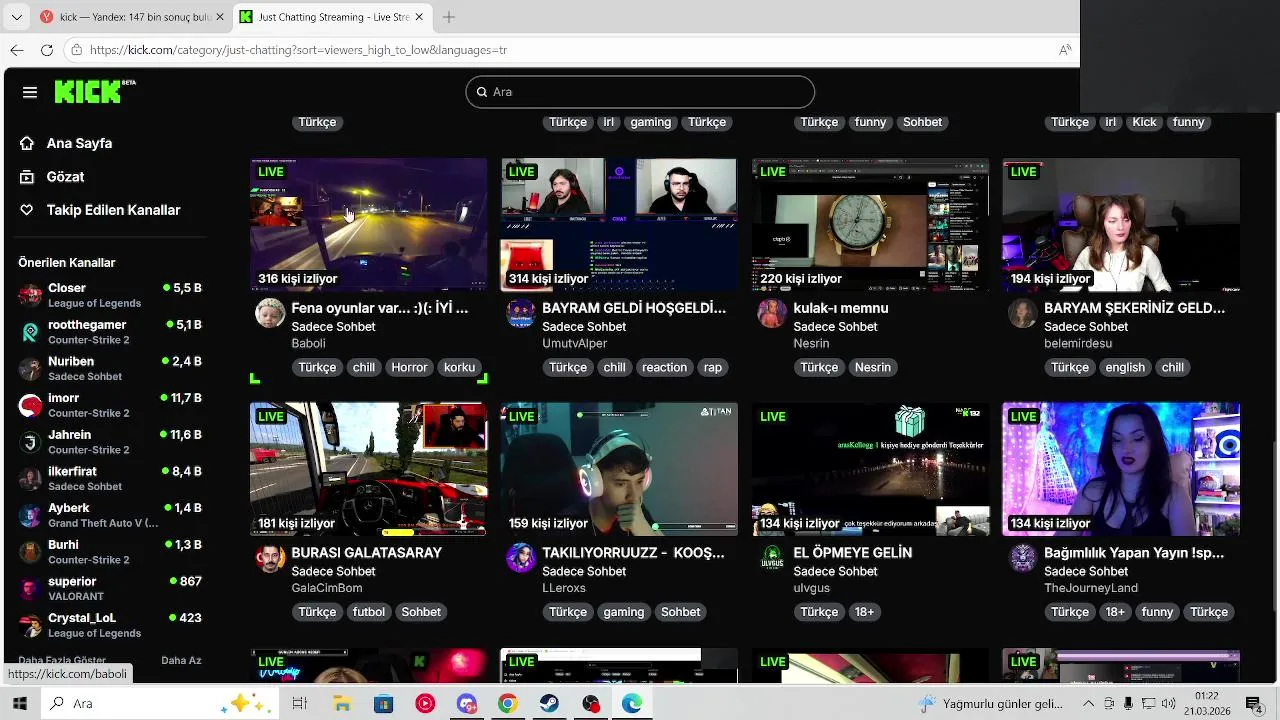Viewport: 1280px width, 720px height.
Task: Click the Ara search field
Action: coord(640,92)
